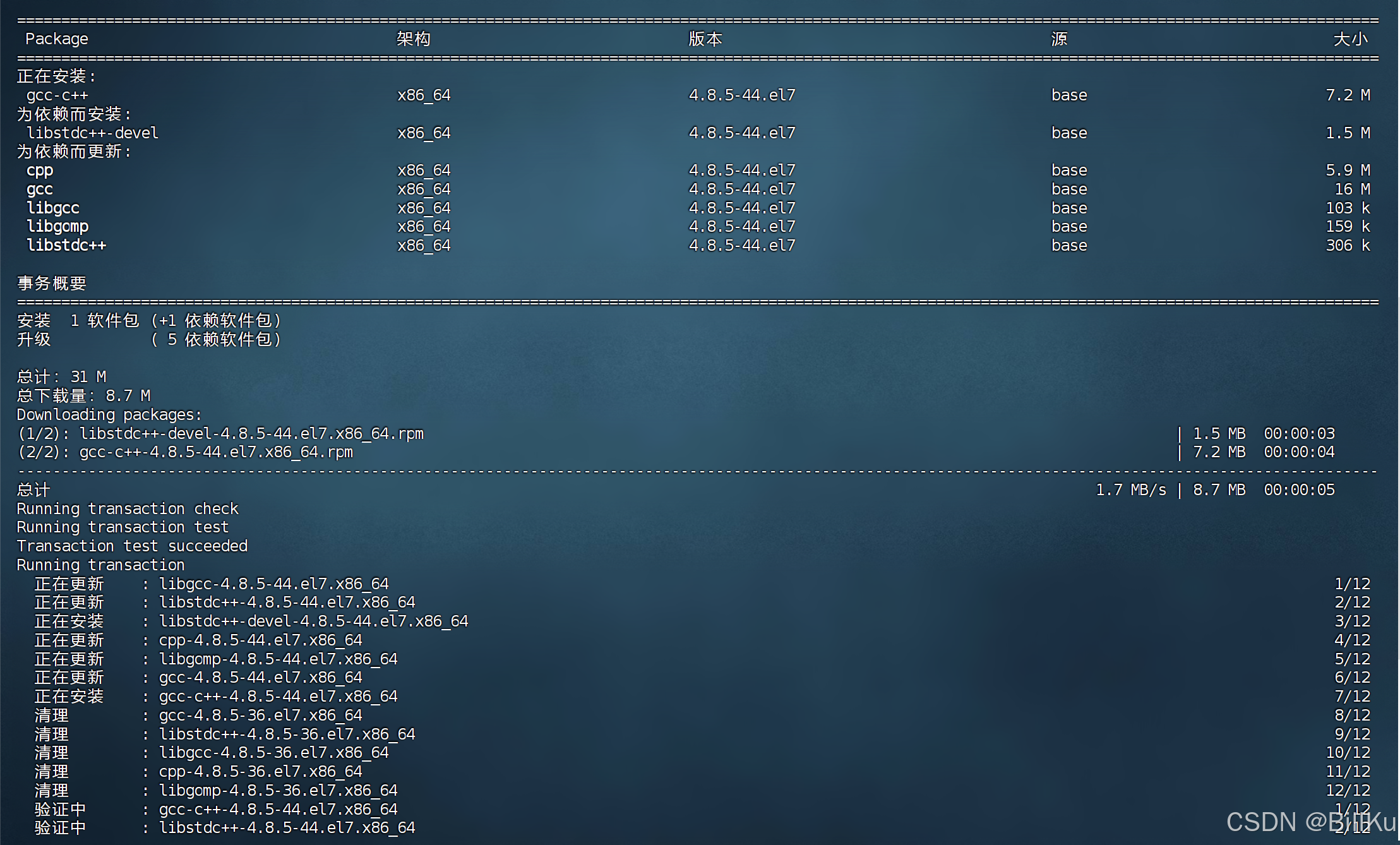Click the '正在安装:' section label in package table
This screenshot has width=1400, height=845.
click(x=56, y=76)
